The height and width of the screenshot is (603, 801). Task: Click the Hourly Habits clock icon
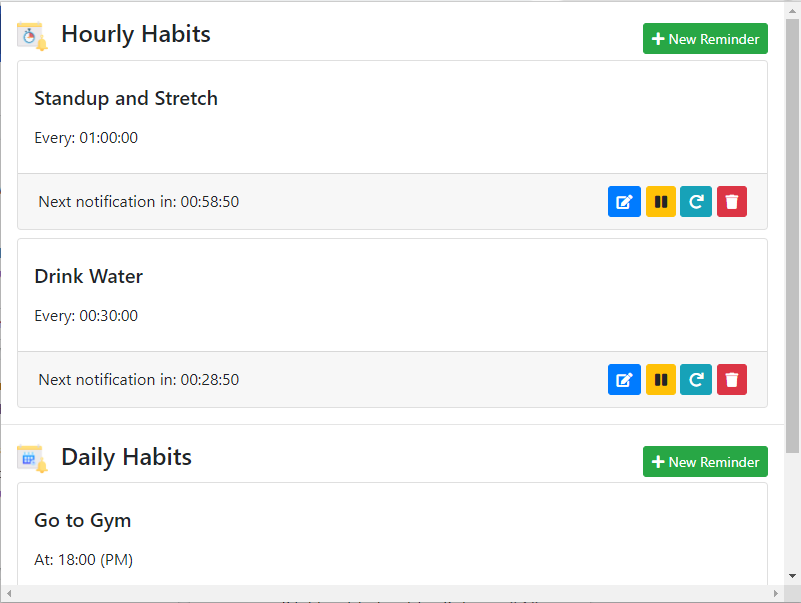tap(32, 36)
